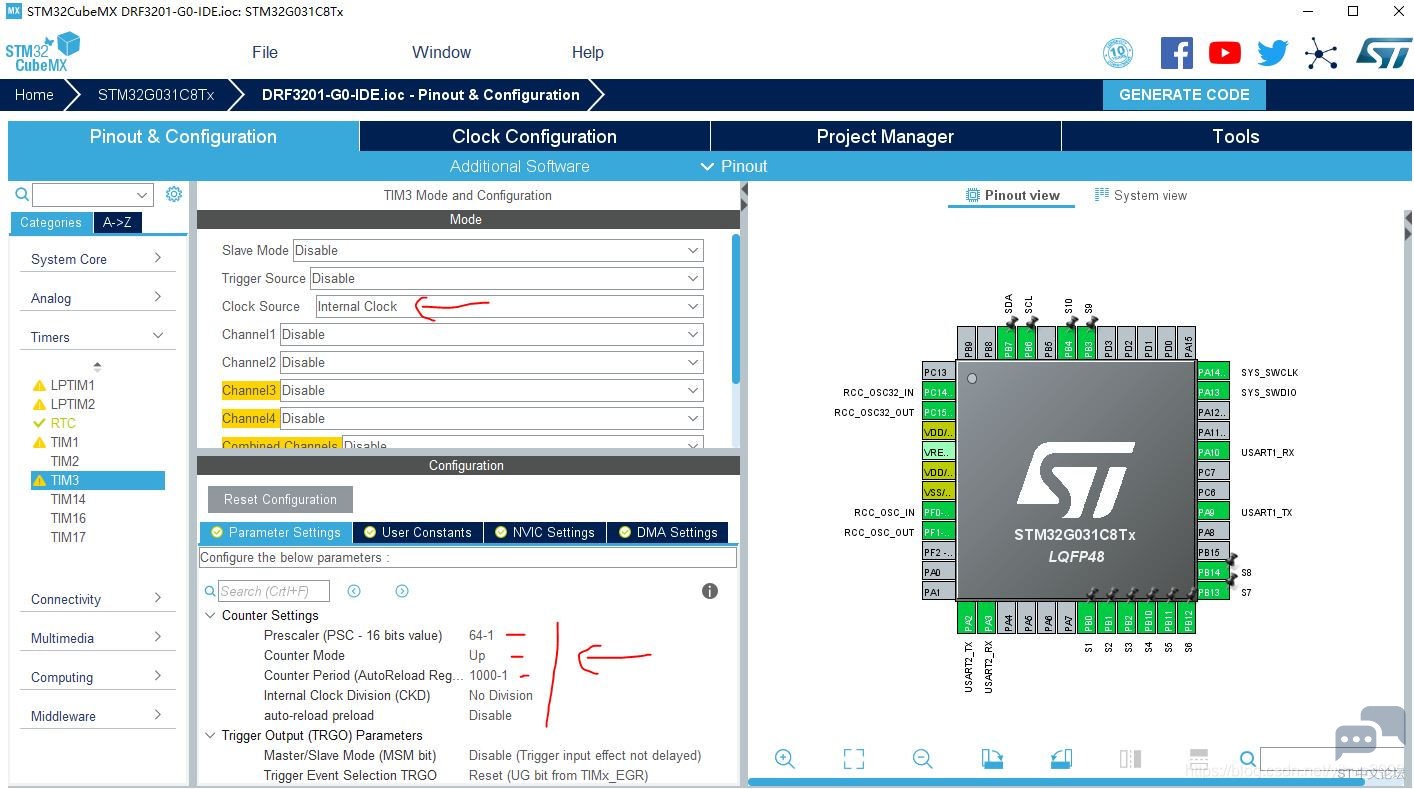Screen dimensions: 1414x789
Task: Rotate the chip clockwise
Action: click(992, 759)
